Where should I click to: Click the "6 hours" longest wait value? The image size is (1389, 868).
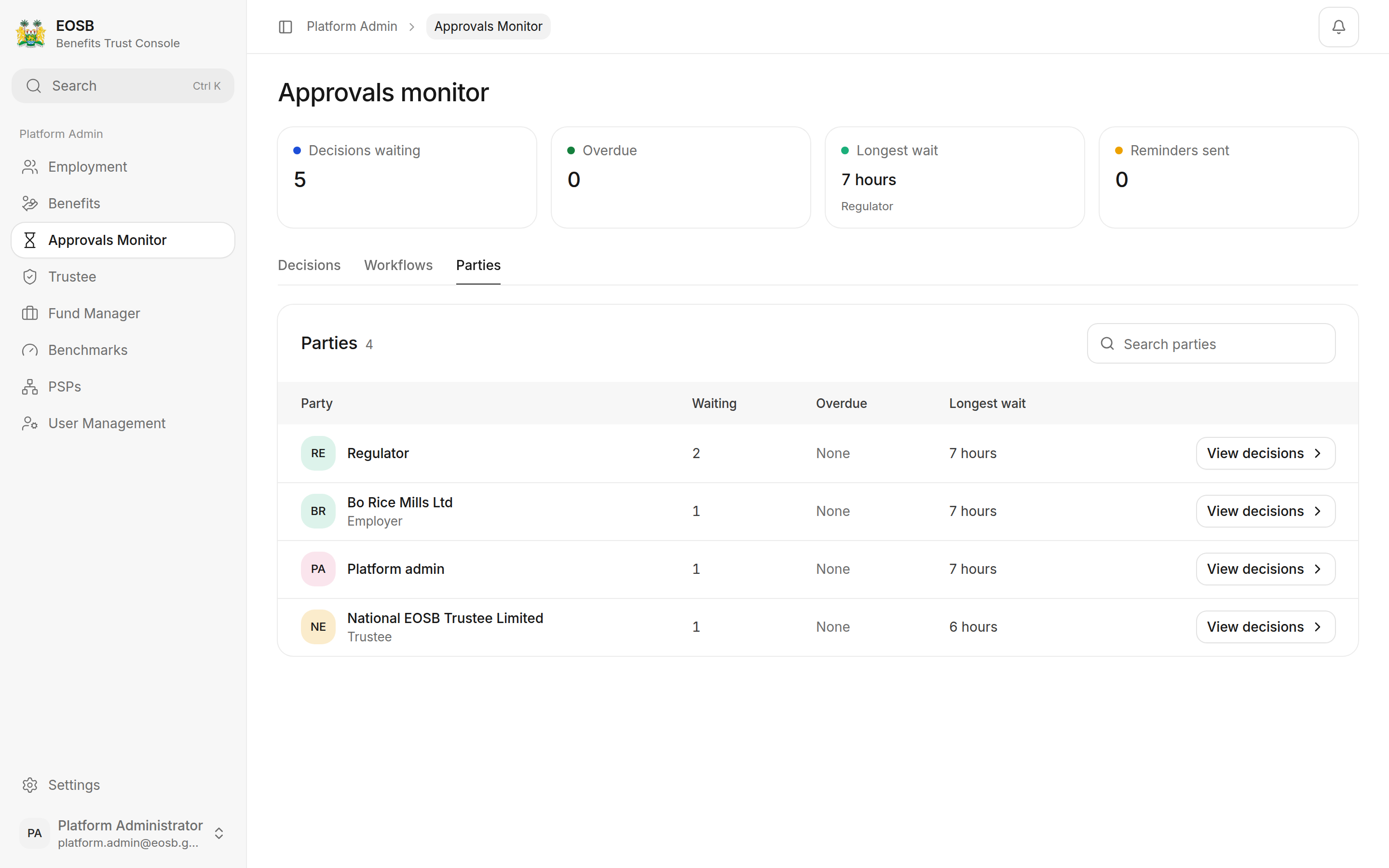coord(973,627)
